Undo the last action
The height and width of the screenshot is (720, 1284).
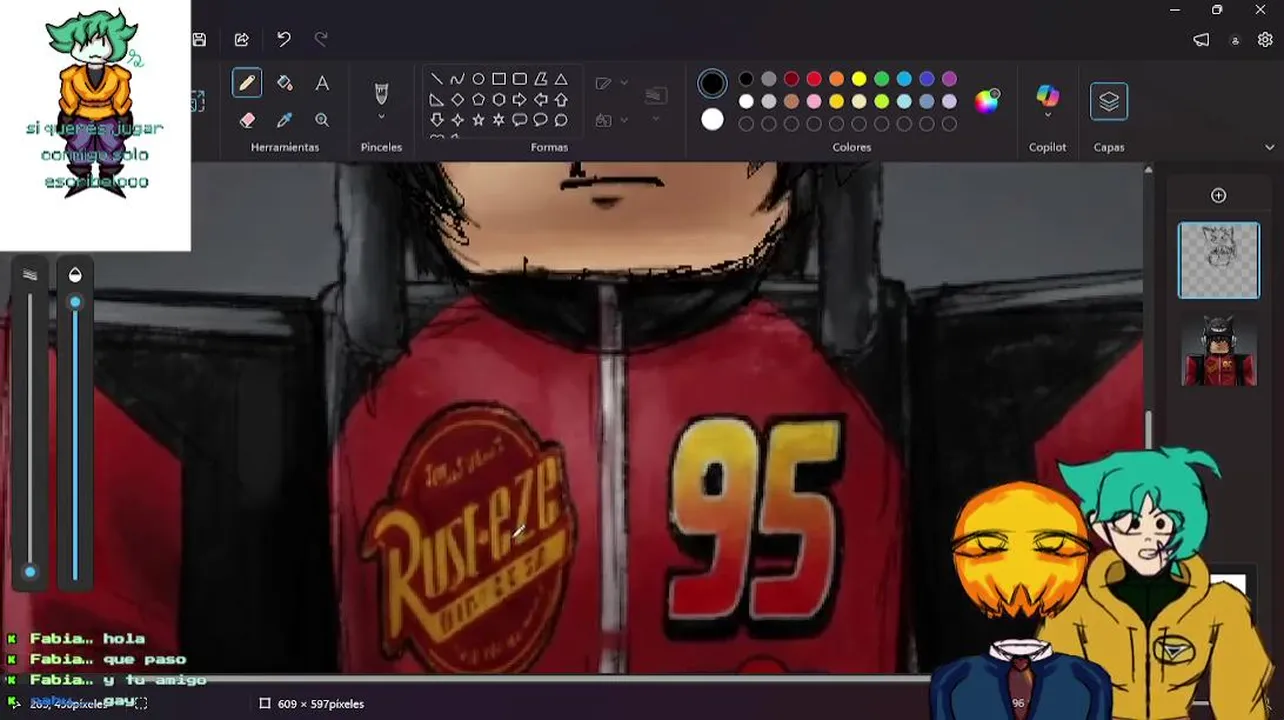point(284,39)
